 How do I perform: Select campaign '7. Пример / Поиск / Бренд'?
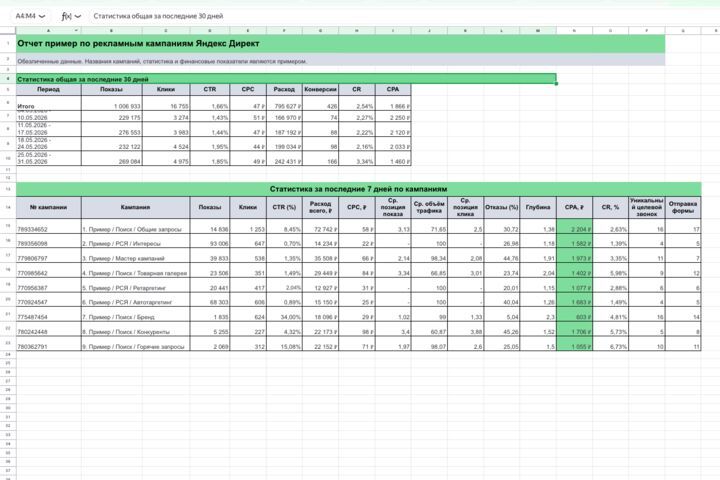coord(135,314)
